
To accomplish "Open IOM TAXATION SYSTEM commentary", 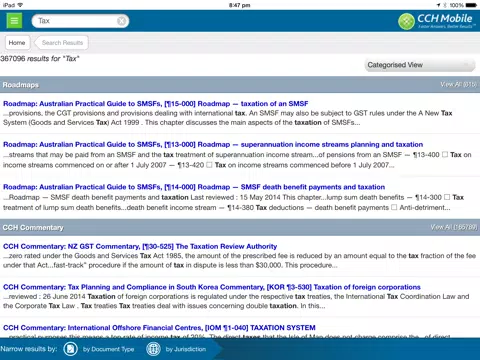I will point(159,328).
